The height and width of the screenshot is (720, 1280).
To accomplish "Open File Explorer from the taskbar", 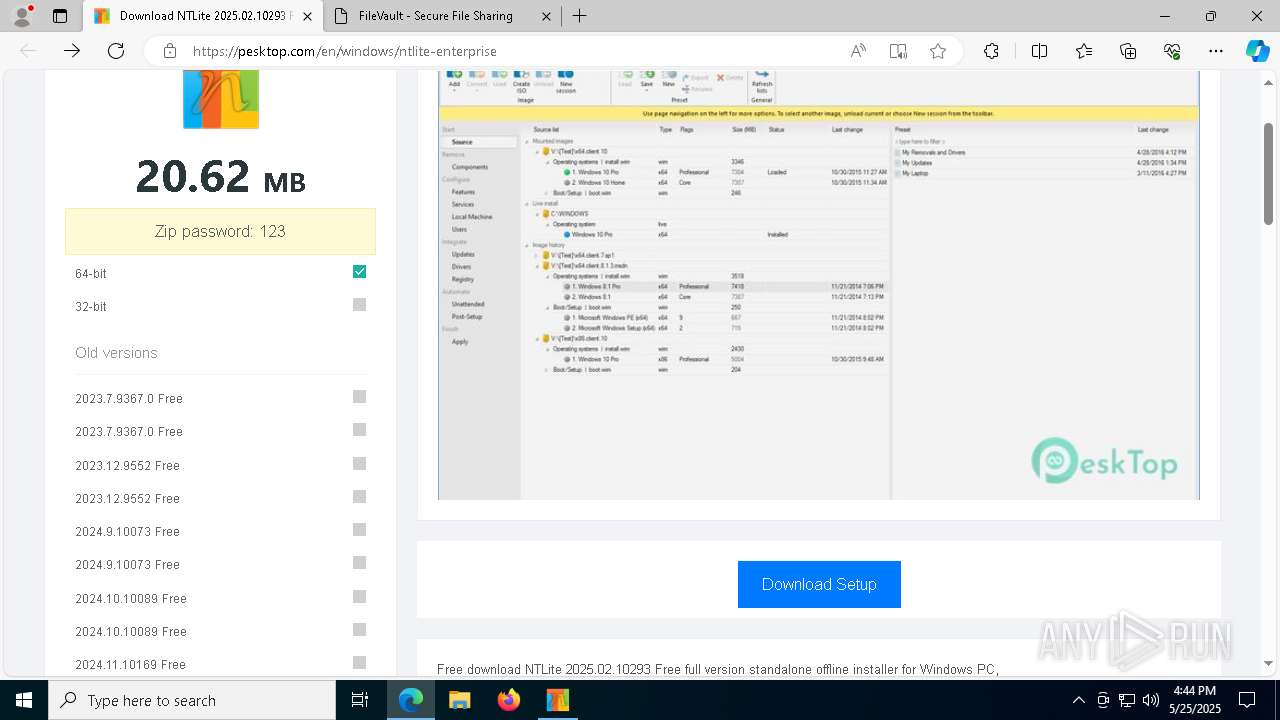I will pos(459,700).
